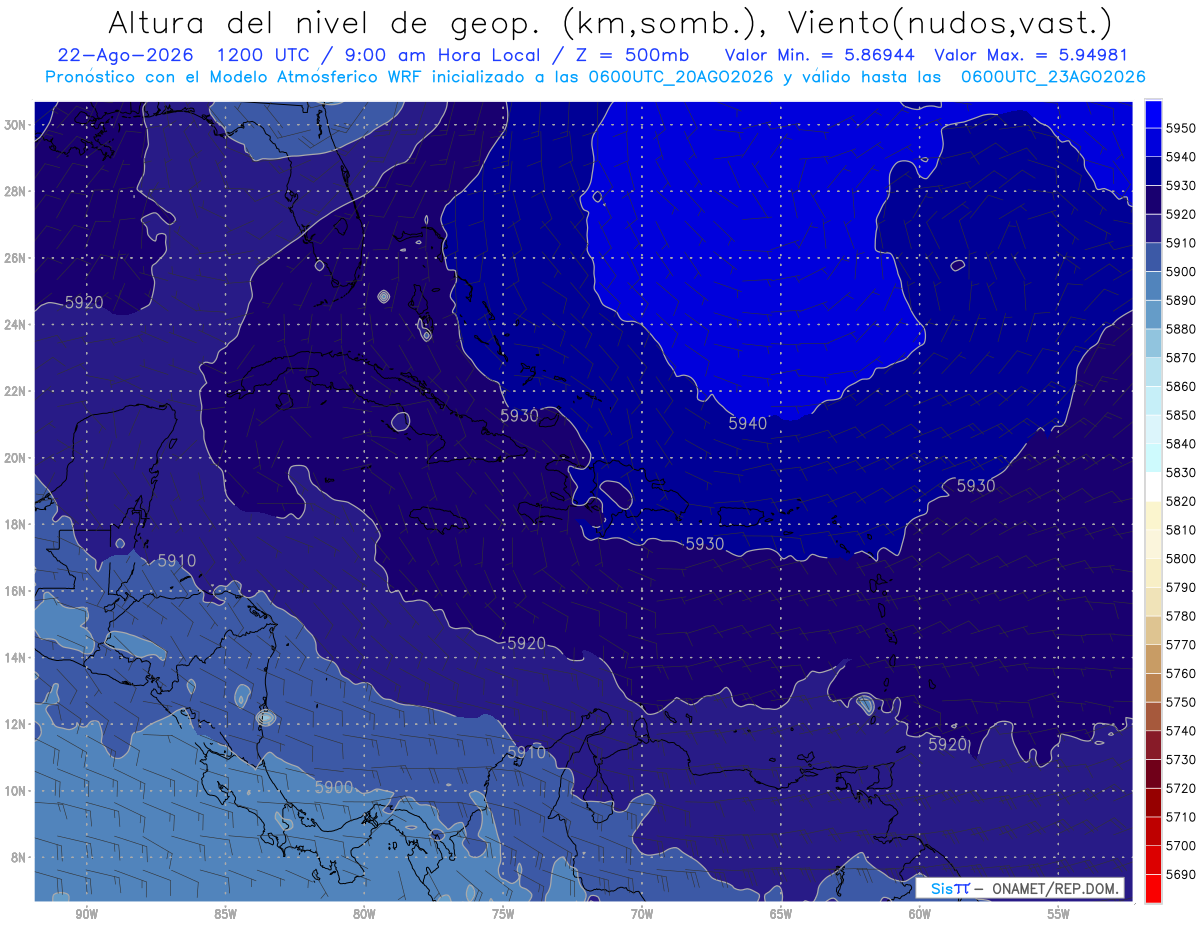Click the 'SisTT – ONAMET/REP.DOM.' credit box

tap(1020, 888)
